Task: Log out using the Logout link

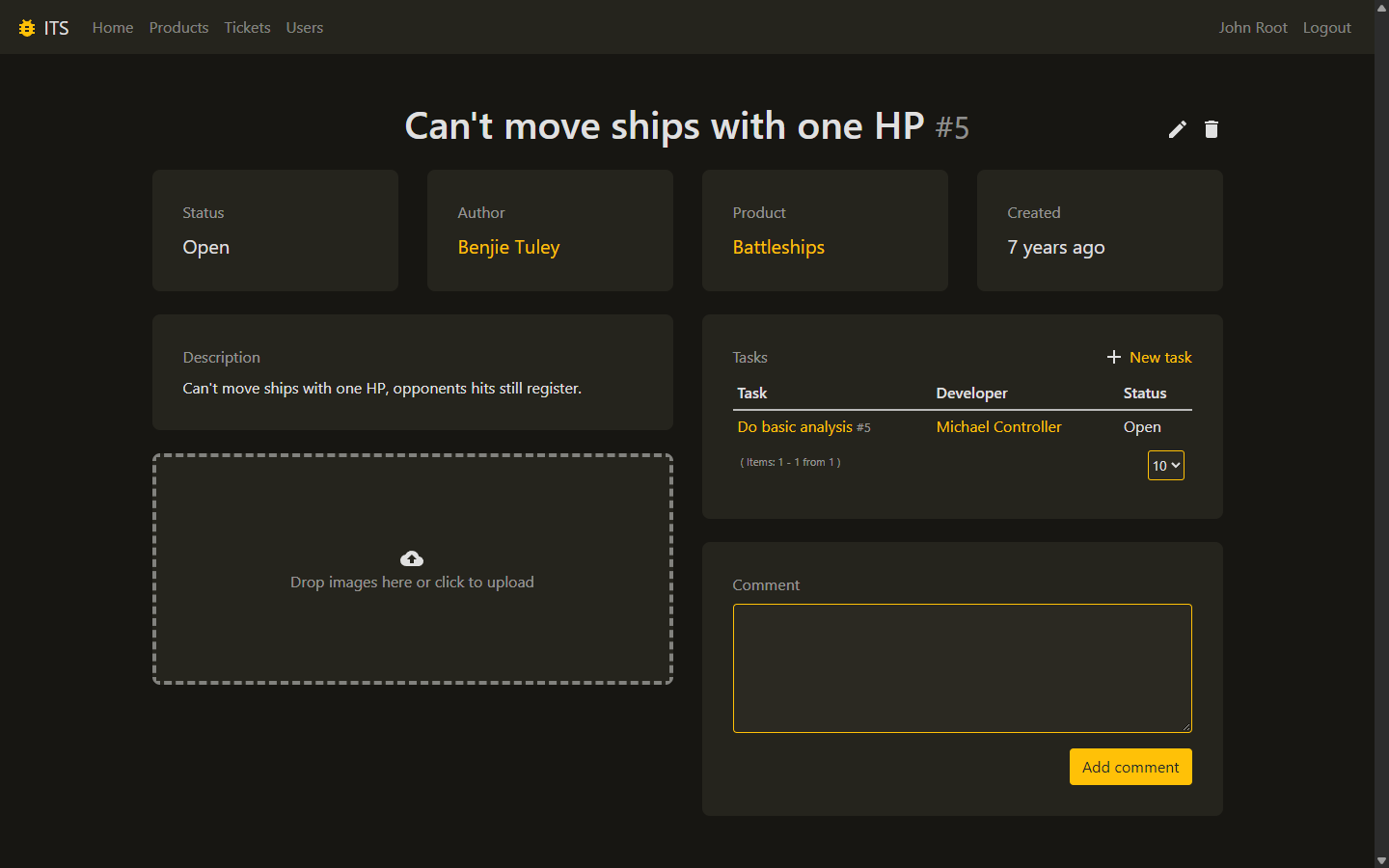Action: tap(1327, 27)
